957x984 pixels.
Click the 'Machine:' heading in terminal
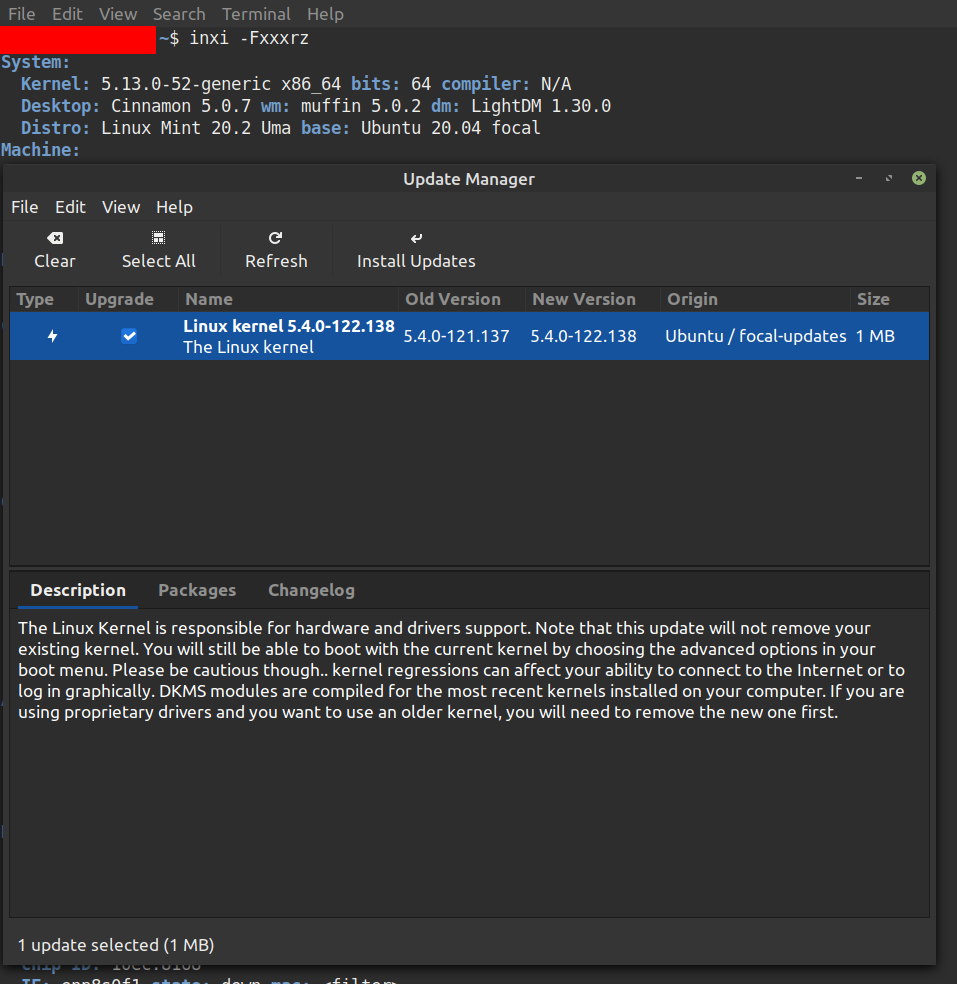[x=40, y=150]
